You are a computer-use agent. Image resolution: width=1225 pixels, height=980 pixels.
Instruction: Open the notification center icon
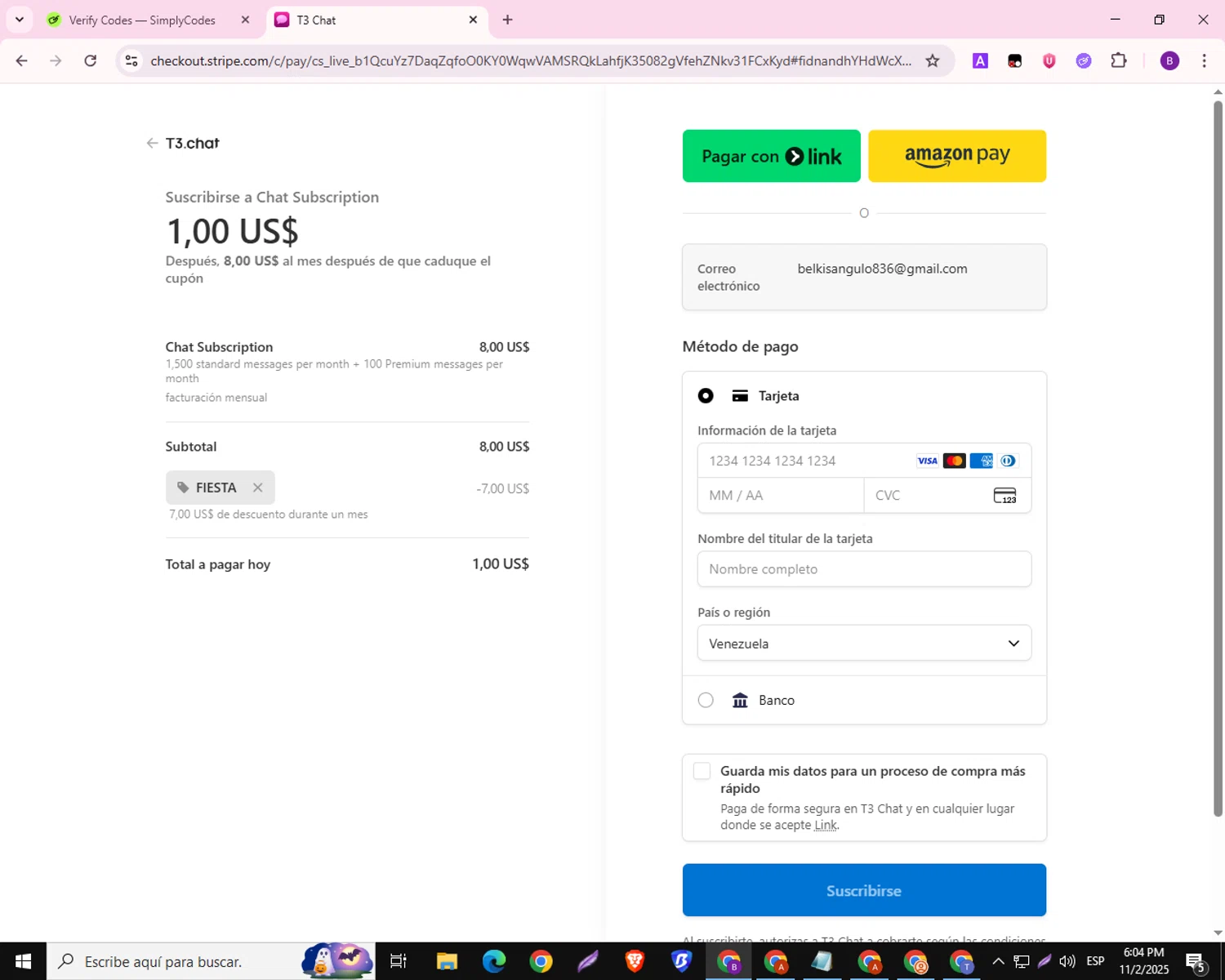coord(1196,962)
